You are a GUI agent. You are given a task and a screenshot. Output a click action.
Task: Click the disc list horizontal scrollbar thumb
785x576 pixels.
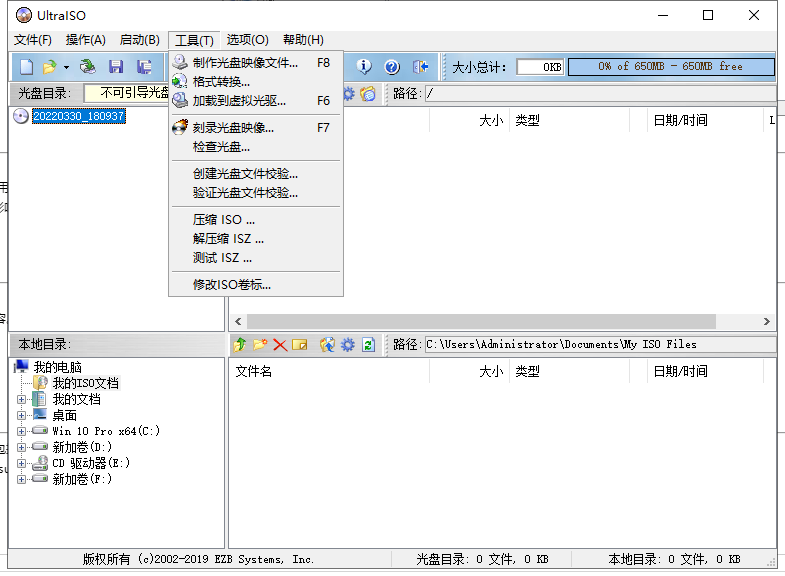coord(481,321)
